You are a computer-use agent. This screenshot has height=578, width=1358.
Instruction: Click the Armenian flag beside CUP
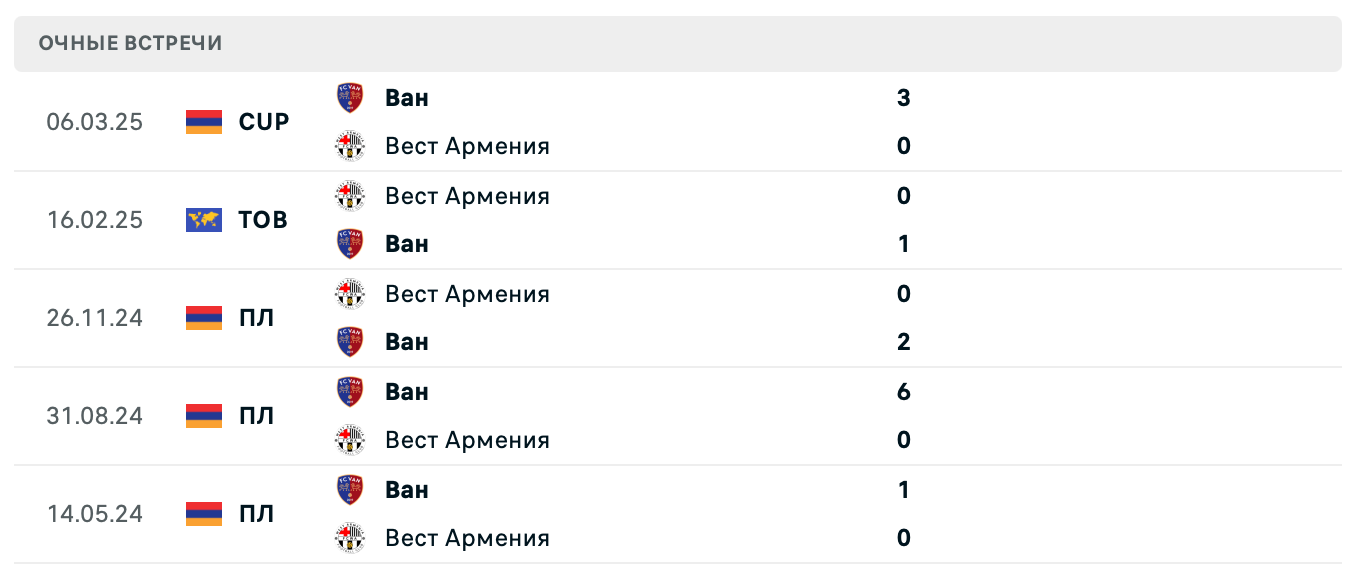[203, 121]
